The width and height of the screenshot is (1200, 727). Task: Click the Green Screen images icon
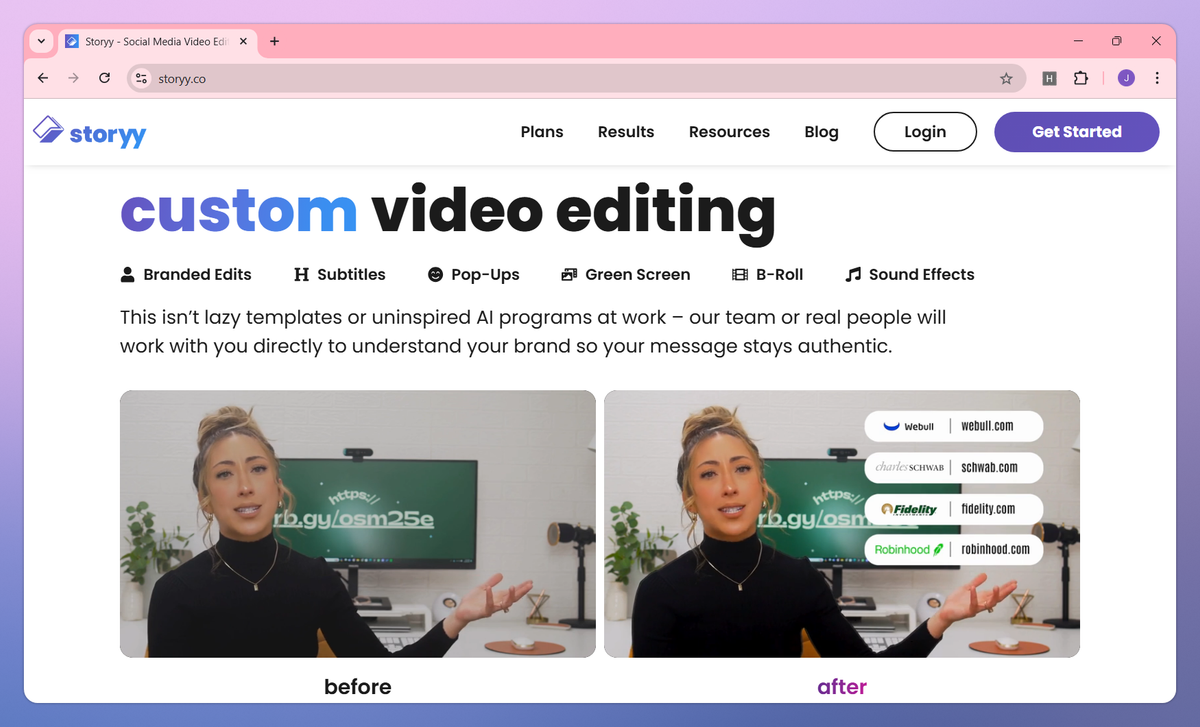coord(569,274)
